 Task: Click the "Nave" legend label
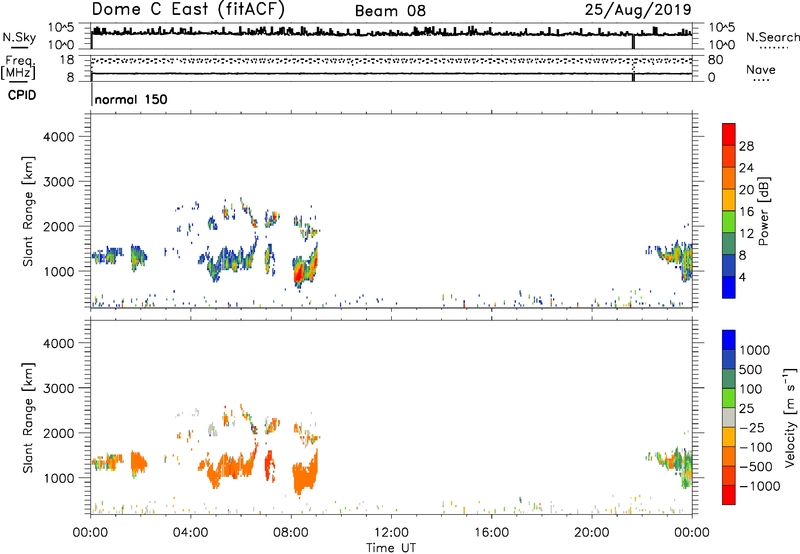click(761, 70)
